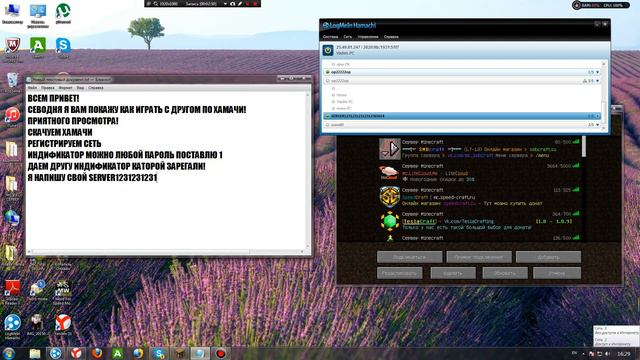The height and width of the screenshot is (360, 640).
Task: Open Hamachi Система menu
Action: 330,37
